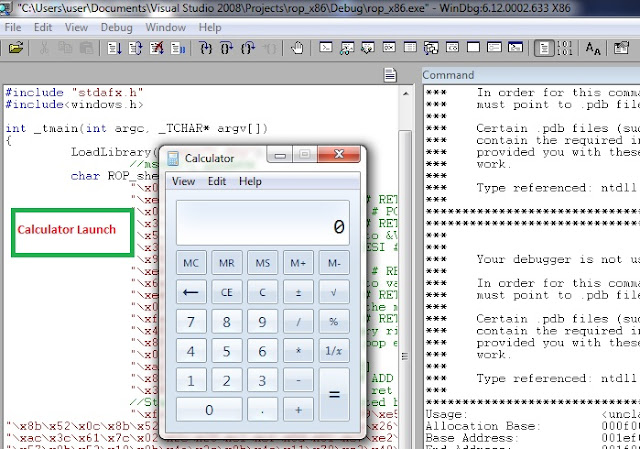Open WinDbg View menu
The height and width of the screenshot is (449, 640).
[x=76, y=27]
